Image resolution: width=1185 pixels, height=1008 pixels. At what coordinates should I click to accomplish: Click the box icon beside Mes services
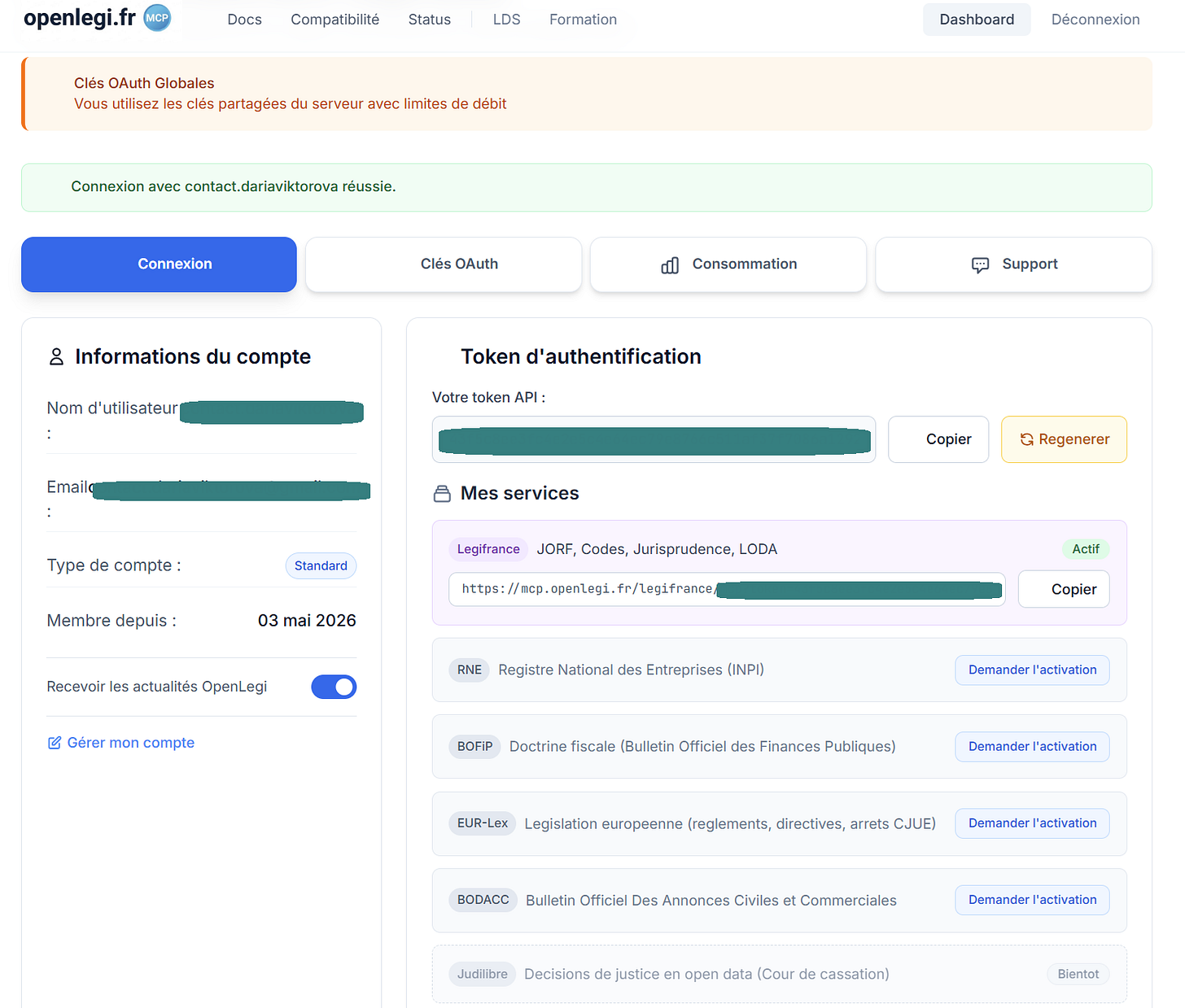point(442,494)
